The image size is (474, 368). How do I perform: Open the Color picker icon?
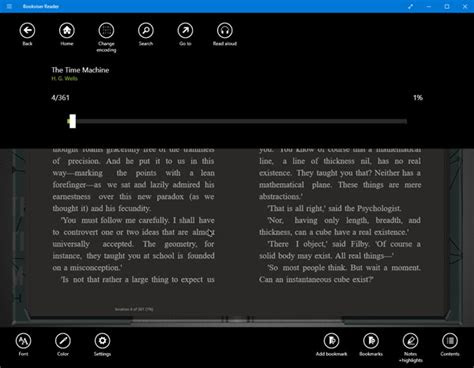[63, 341]
